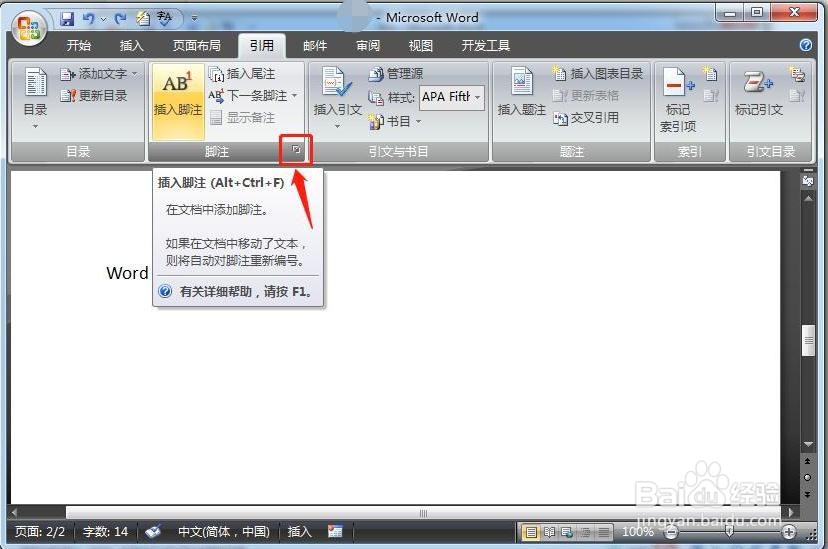Viewport: 828px width, 549px height.
Task: Switch to Web Layout view
Action: 567,532
